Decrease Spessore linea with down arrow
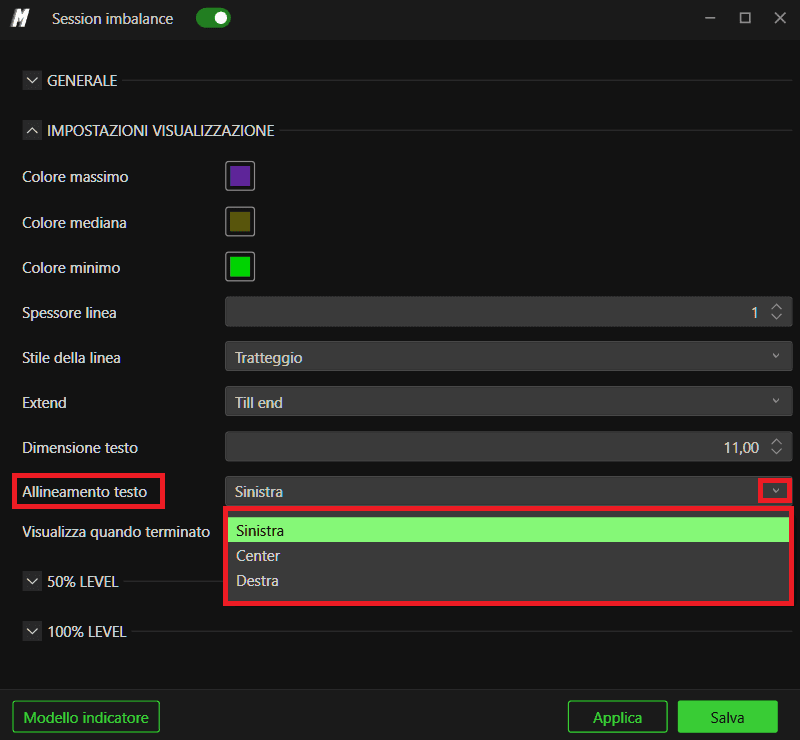The image size is (800, 740). [x=776, y=316]
